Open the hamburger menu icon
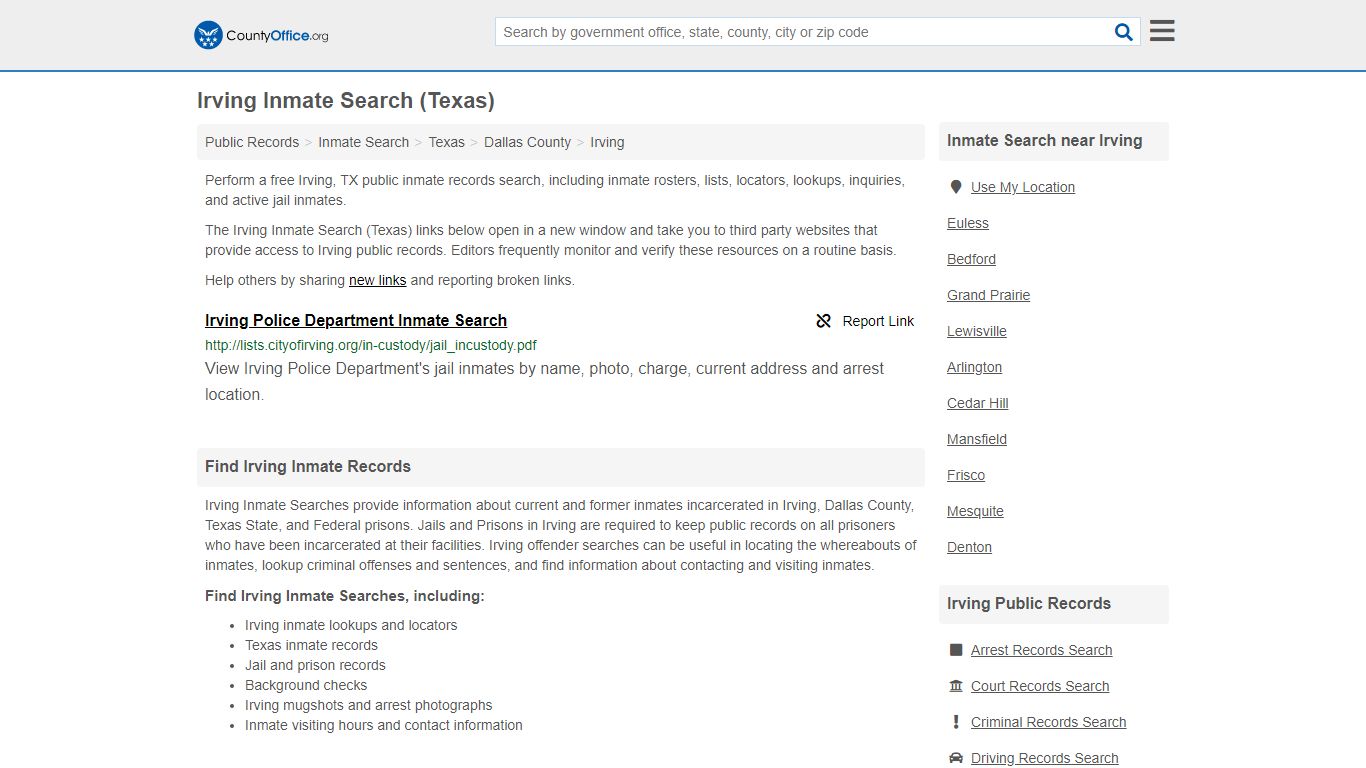The width and height of the screenshot is (1366, 768). [1162, 31]
